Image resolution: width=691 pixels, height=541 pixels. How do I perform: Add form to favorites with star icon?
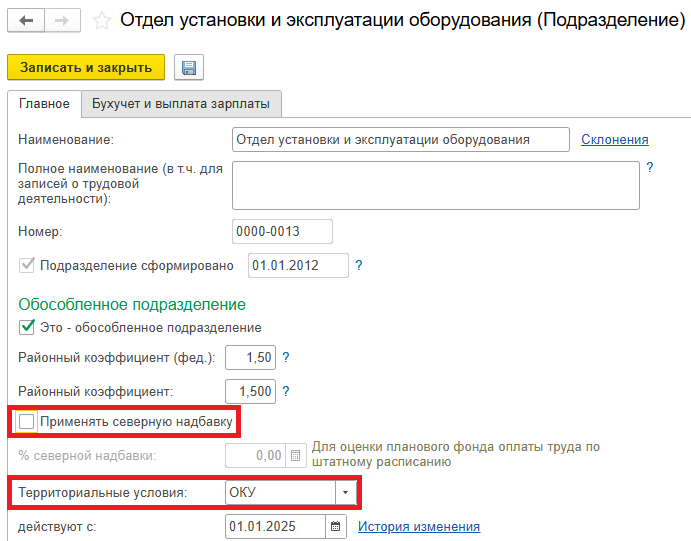click(100, 20)
